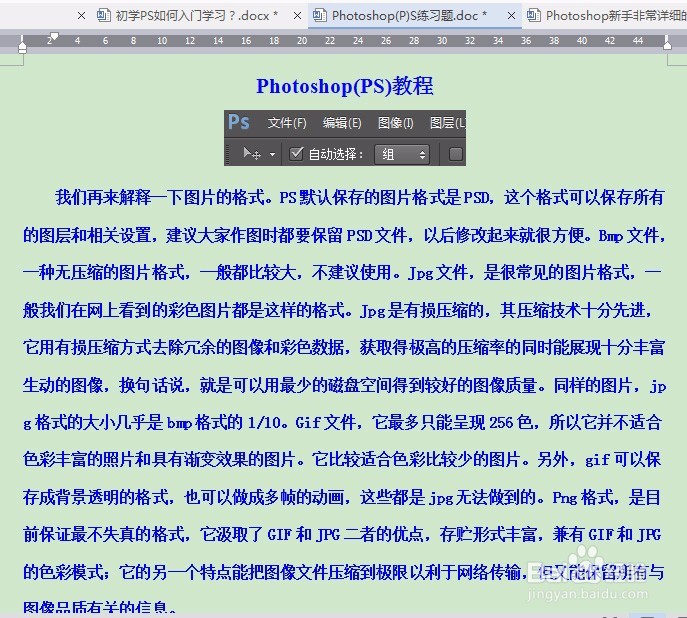Click the text 获取得极高的压缩率
Viewport: 687px width, 618px height.
pyautogui.click(x=432, y=347)
